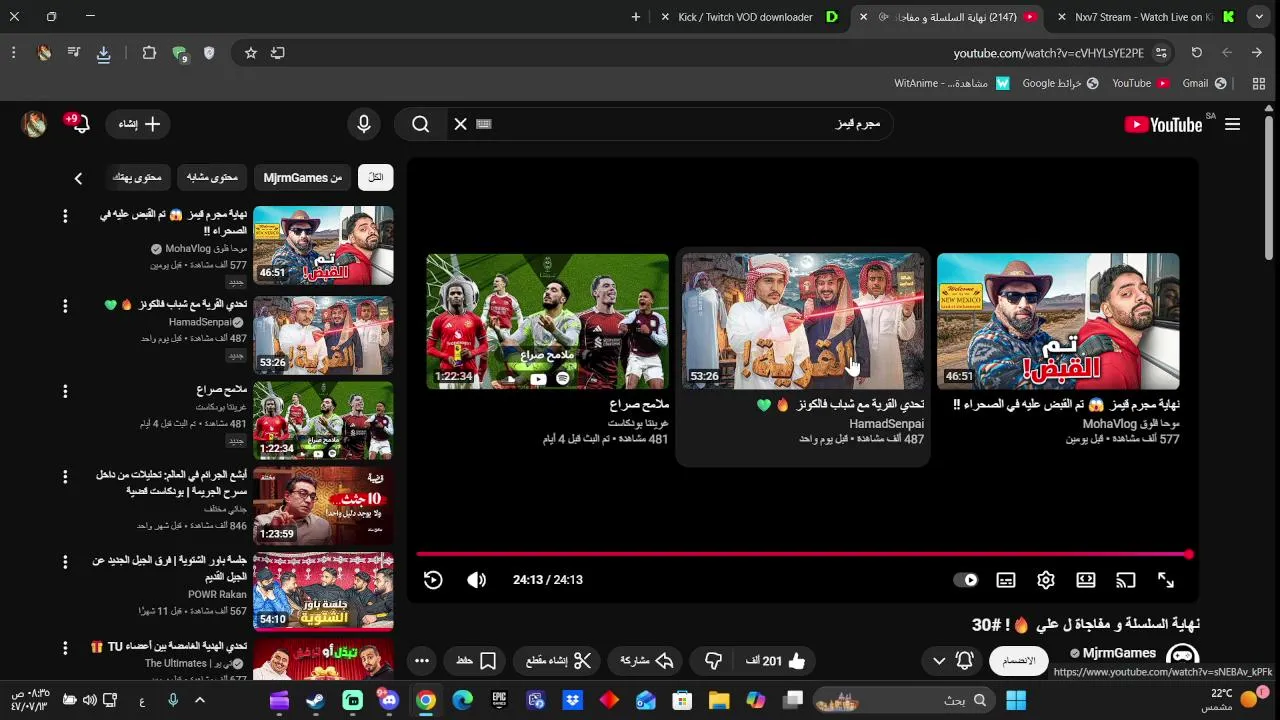The image size is (1280, 720).
Task: Select the محتوى مشابه filter chip
Action: 212,177
